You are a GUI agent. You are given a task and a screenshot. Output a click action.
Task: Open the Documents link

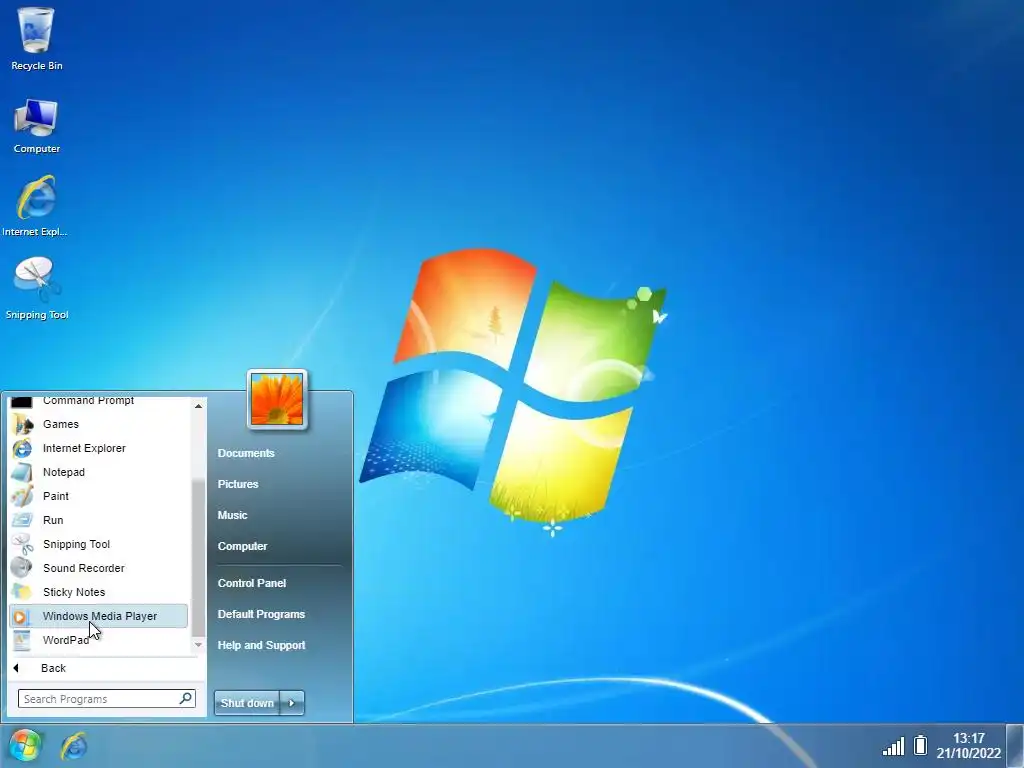click(x=246, y=453)
